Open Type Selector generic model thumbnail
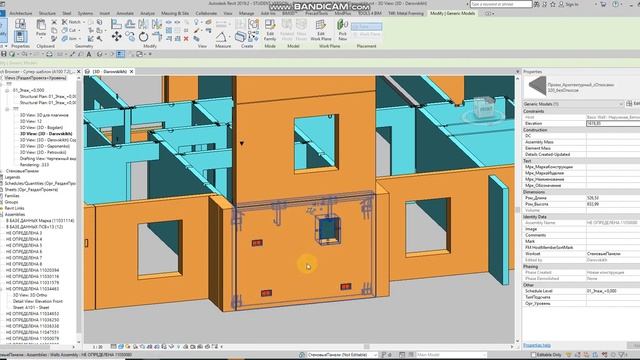 point(536,86)
